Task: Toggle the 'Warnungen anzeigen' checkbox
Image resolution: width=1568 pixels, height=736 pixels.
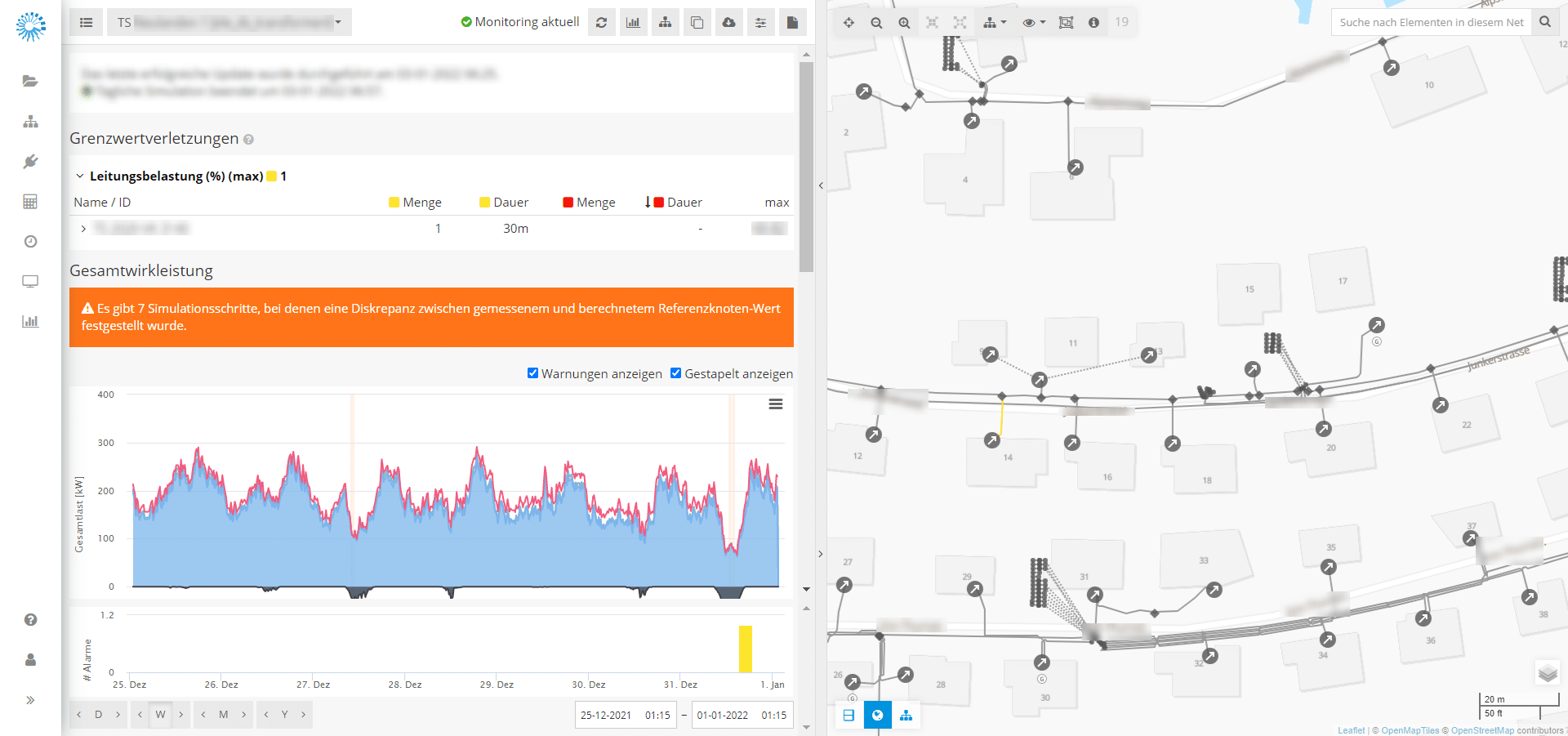Action: (x=532, y=373)
